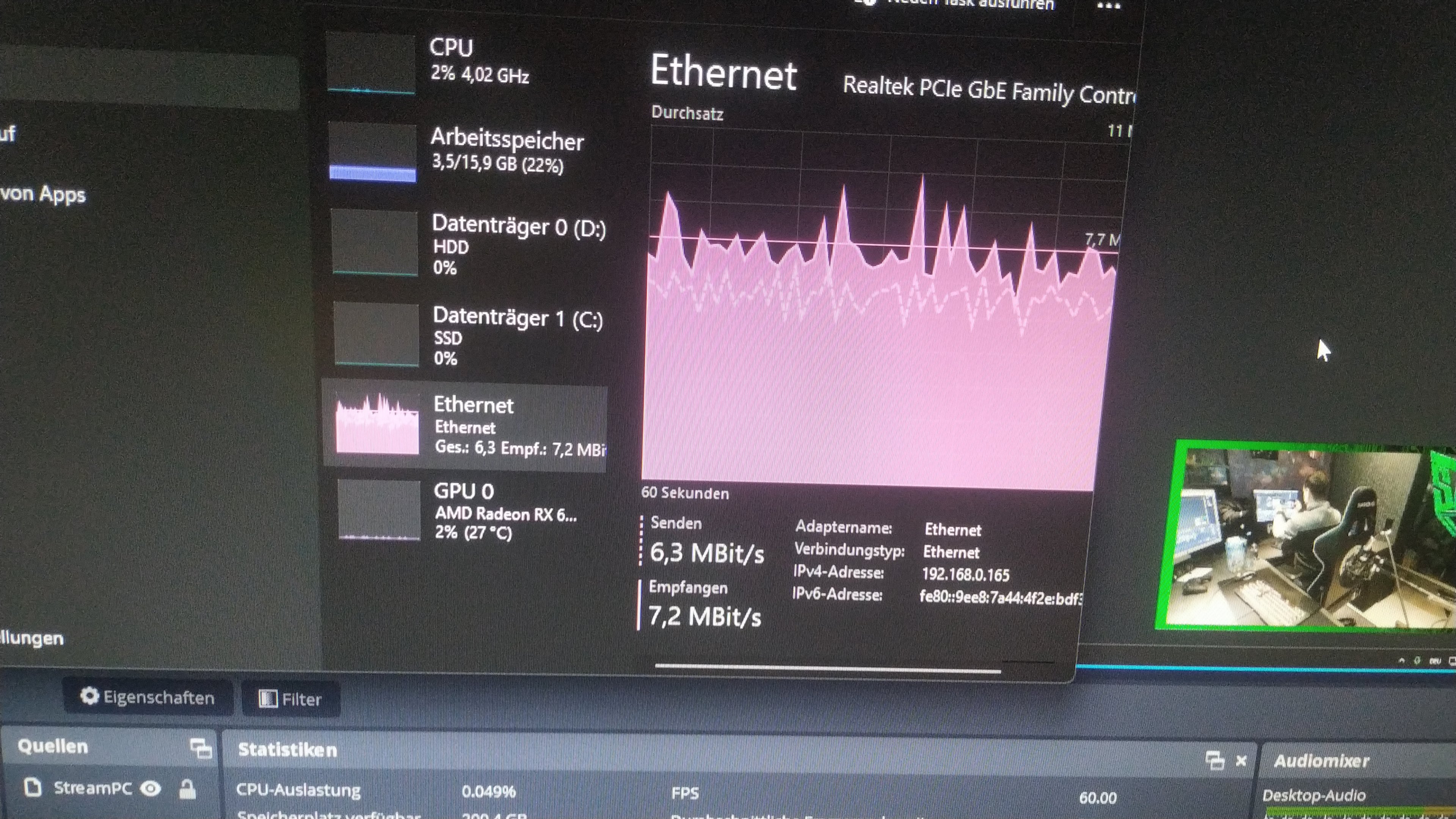The height and width of the screenshot is (819, 1456).
Task: Select the CPU performance graph thumbnail
Action: 371,64
